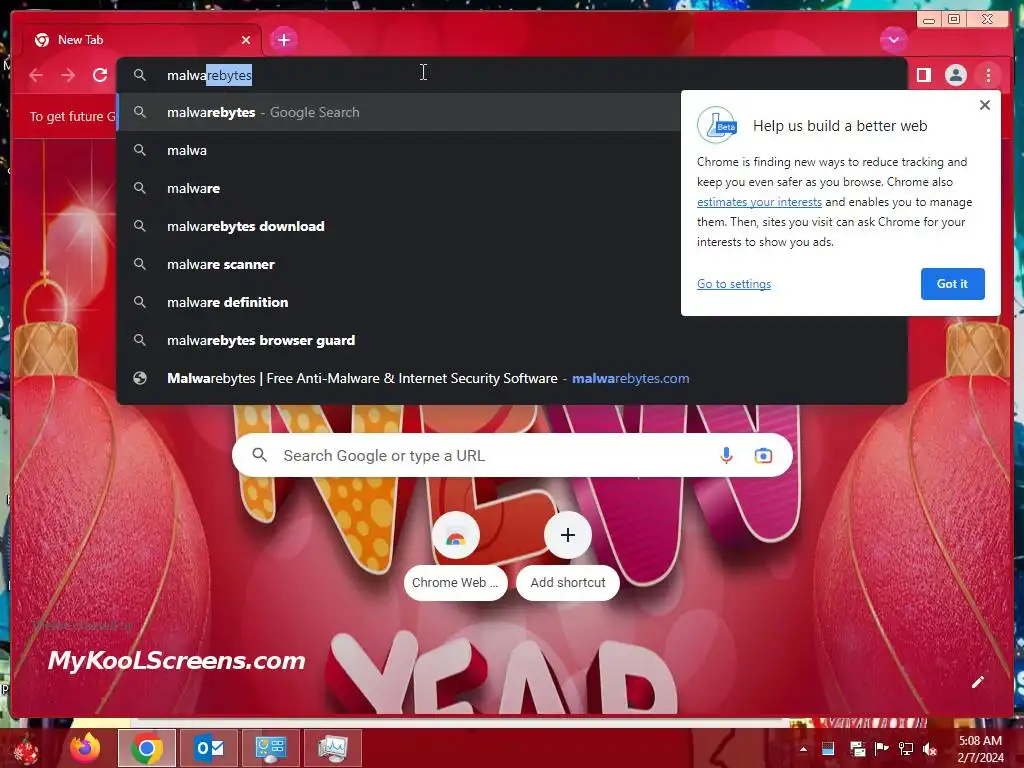The image size is (1024, 768).
Task: Click the customize page pencil icon
Action: click(x=977, y=682)
